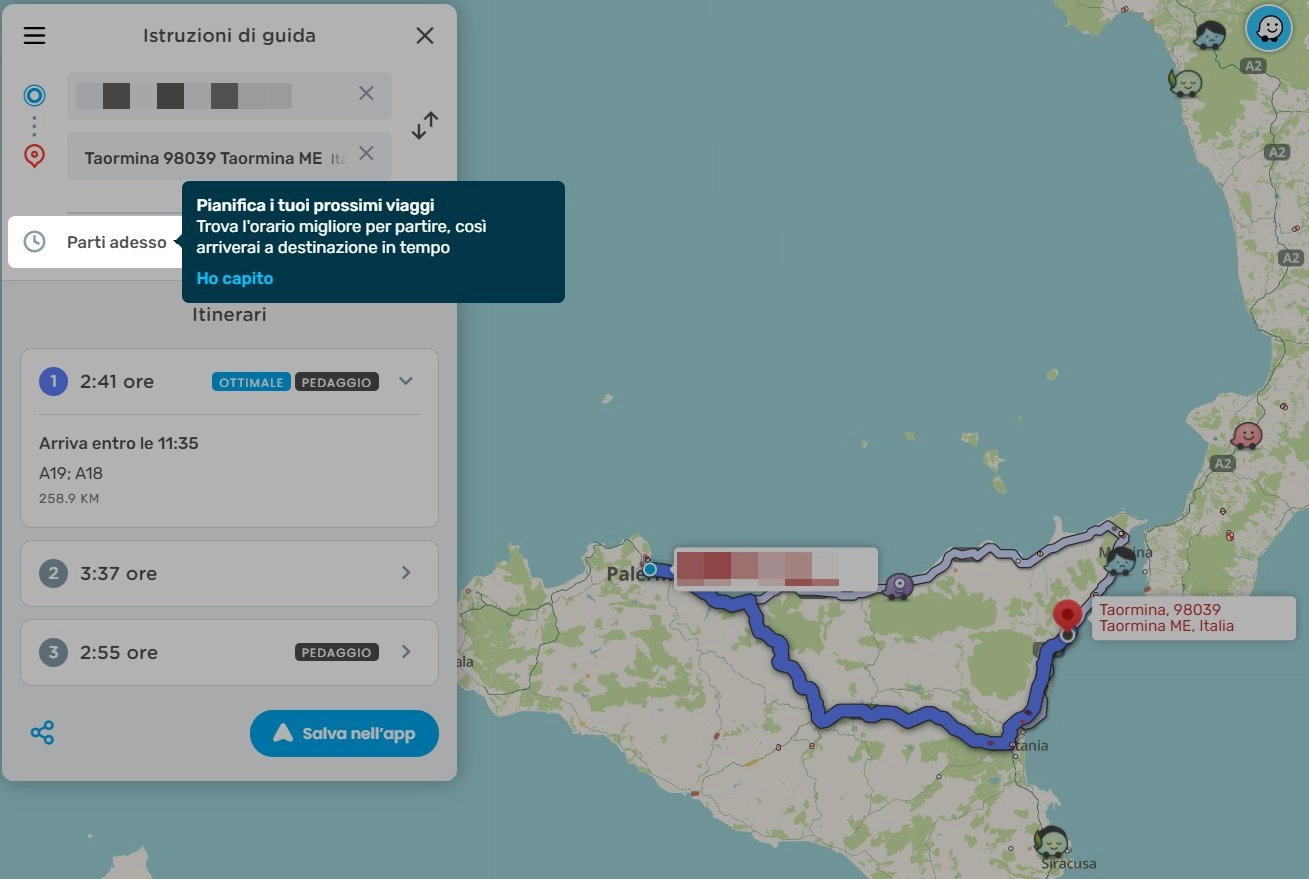Dismiss tooltip with Ho capito

[x=235, y=278]
